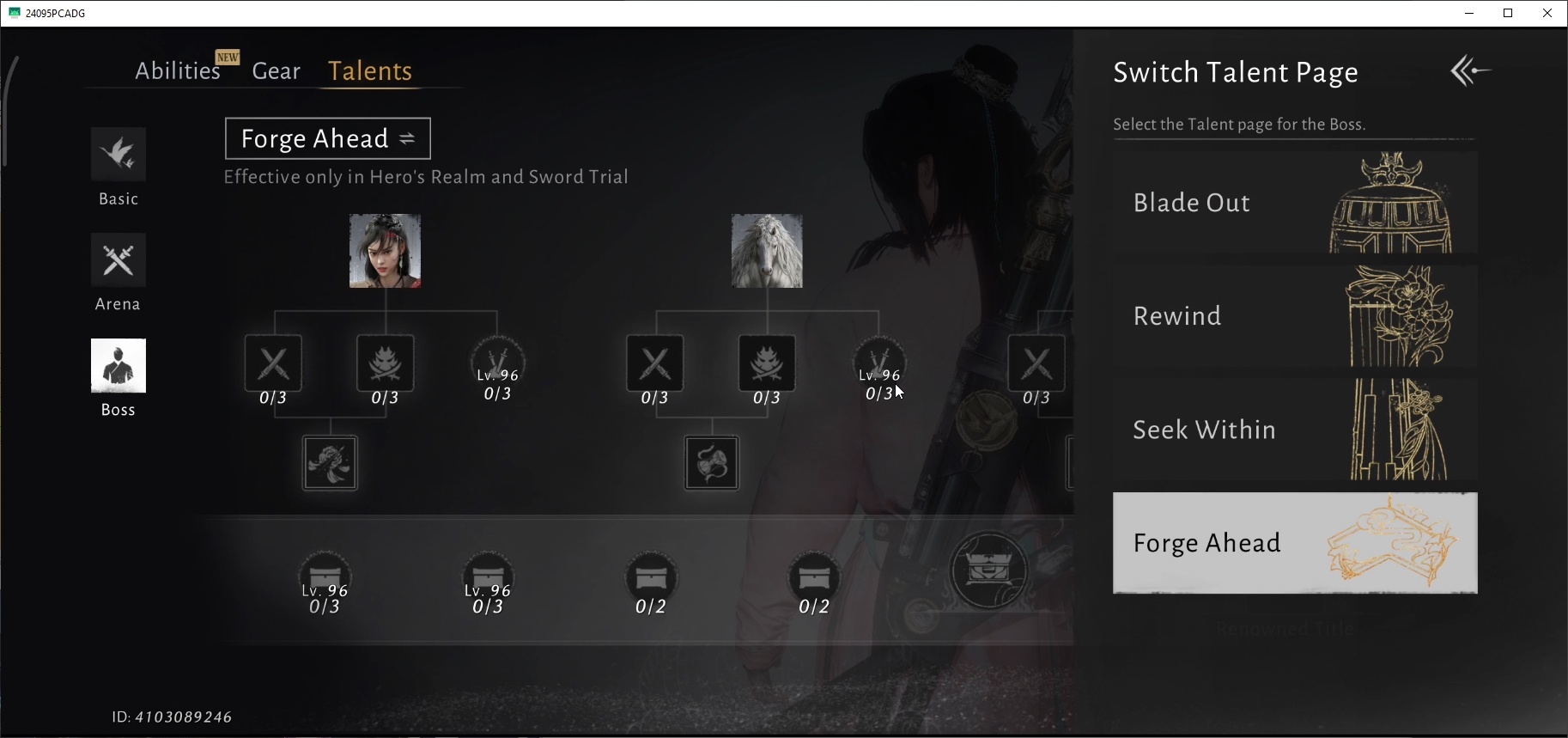This screenshot has width=1568, height=738.
Task: Choose the Blade Out talent page
Action: [x=1295, y=203]
